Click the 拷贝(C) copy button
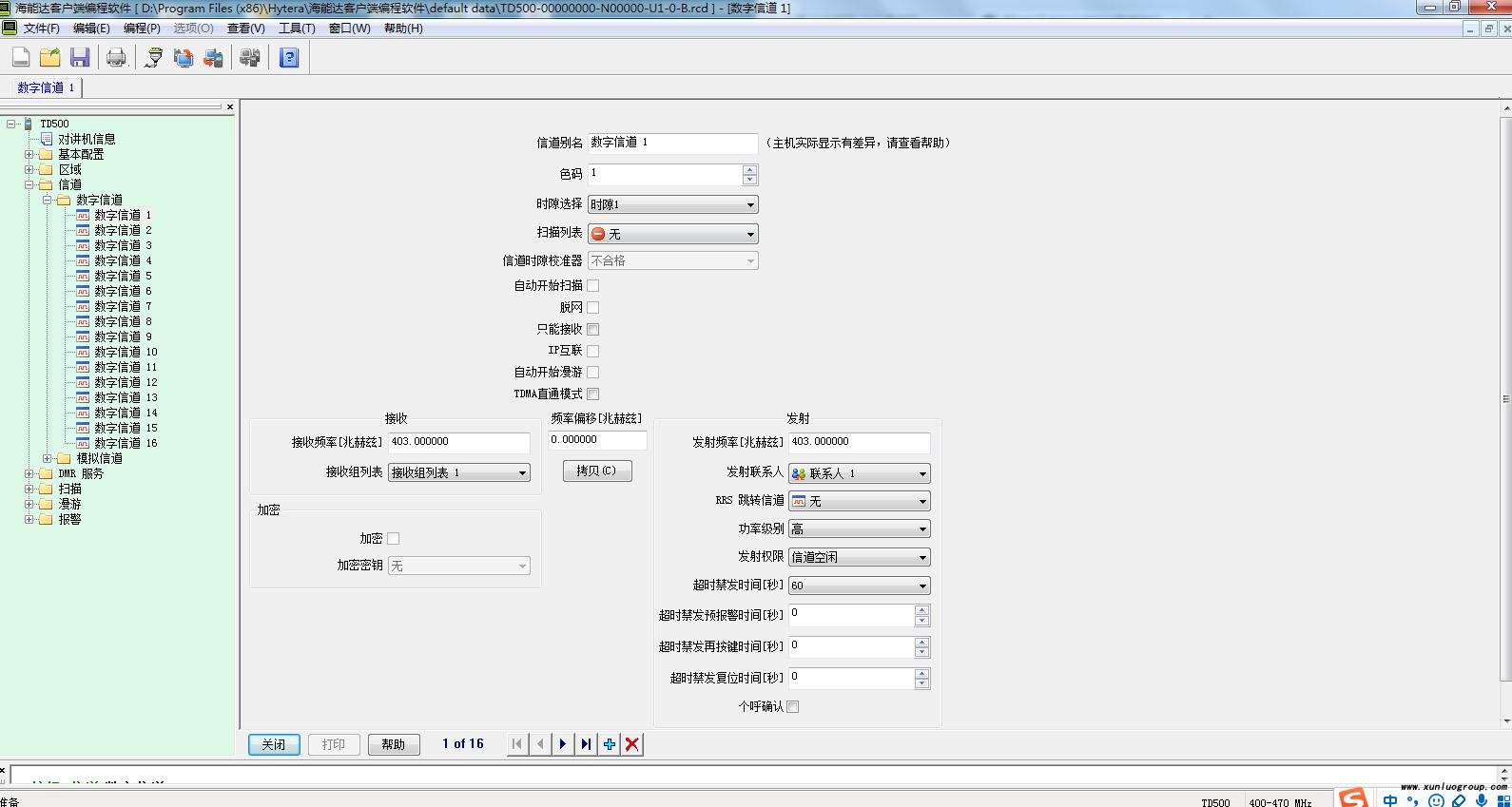This screenshot has width=1512, height=807. [597, 471]
